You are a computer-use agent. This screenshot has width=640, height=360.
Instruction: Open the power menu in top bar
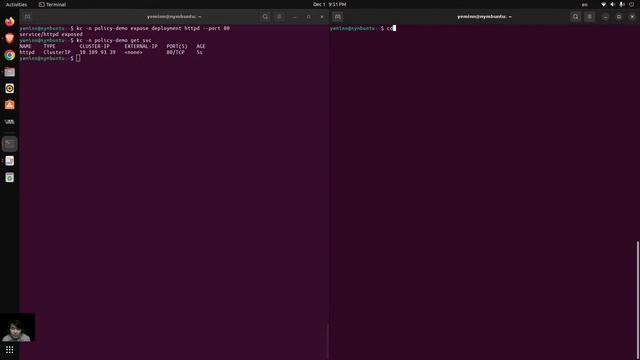pos(631,4)
